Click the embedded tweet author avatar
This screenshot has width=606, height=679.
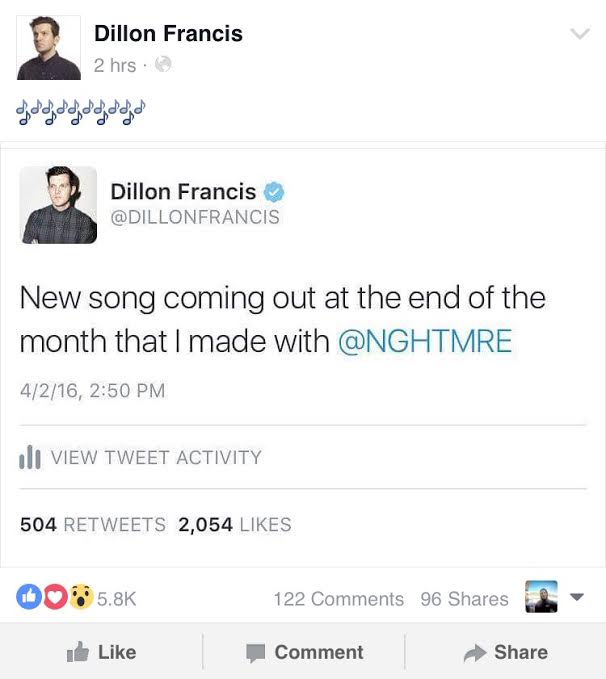pyautogui.click(x=58, y=205)
